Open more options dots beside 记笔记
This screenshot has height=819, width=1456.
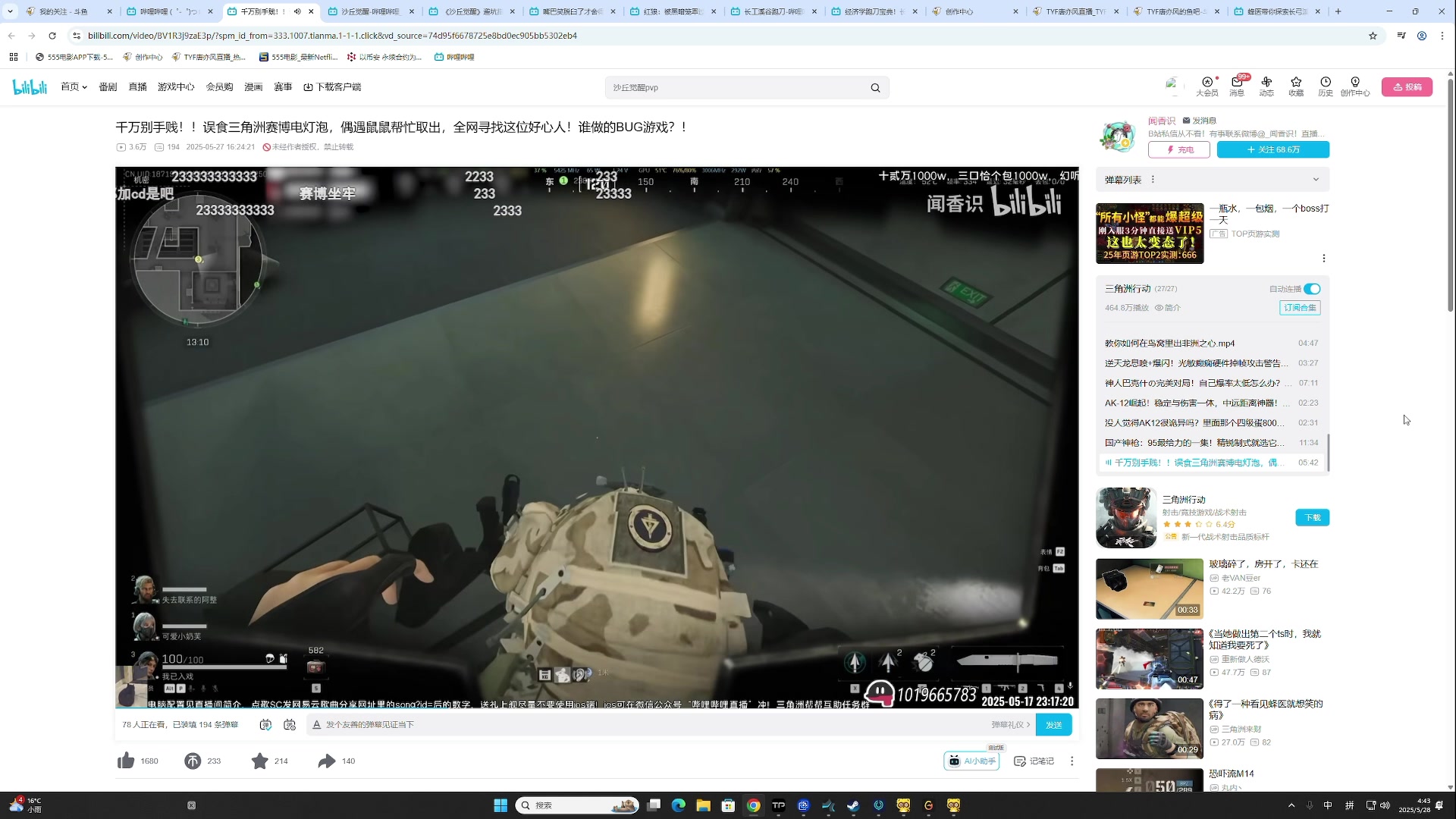tap(1072, 761)
